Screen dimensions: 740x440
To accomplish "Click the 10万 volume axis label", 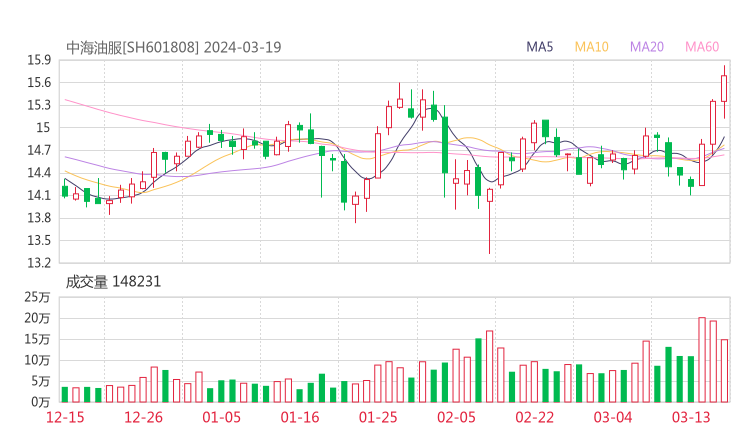I will [37, 360].
